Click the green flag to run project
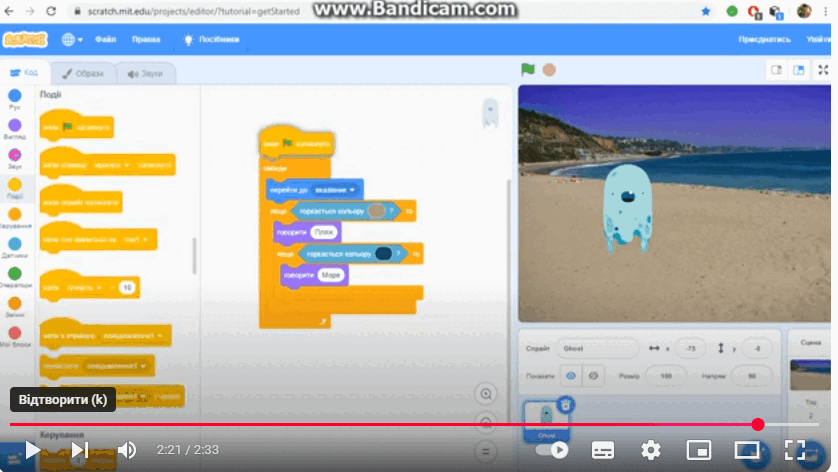 click(x=527, y=69)
